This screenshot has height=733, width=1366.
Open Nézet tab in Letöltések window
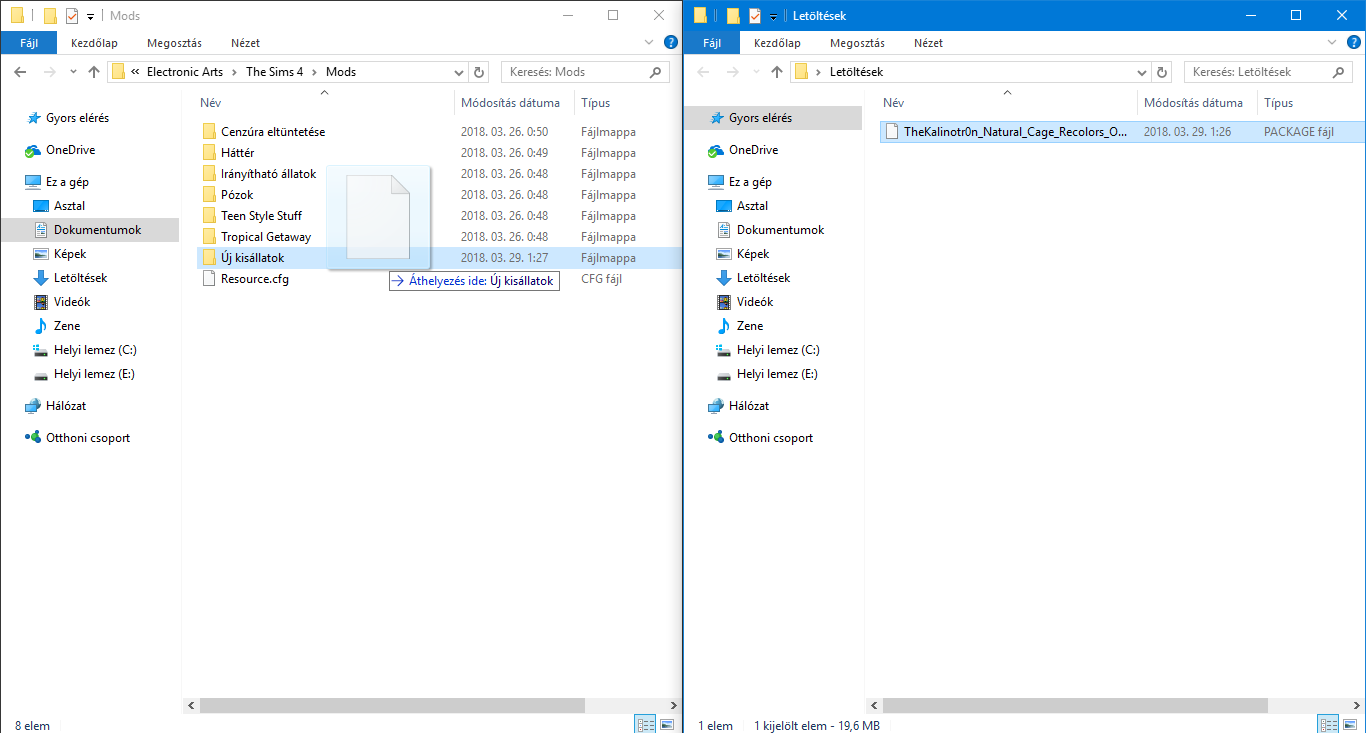pyautogui.click(x=928, y=43)
